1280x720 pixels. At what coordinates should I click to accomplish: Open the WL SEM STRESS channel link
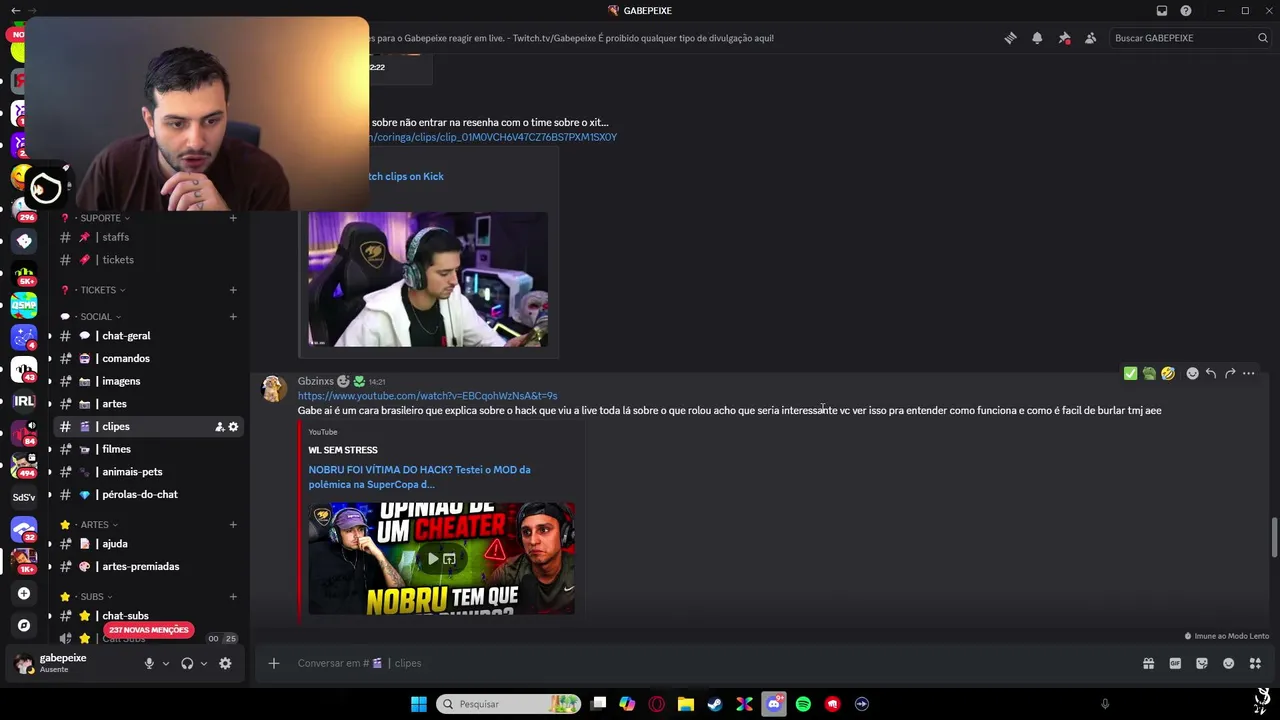343,450
